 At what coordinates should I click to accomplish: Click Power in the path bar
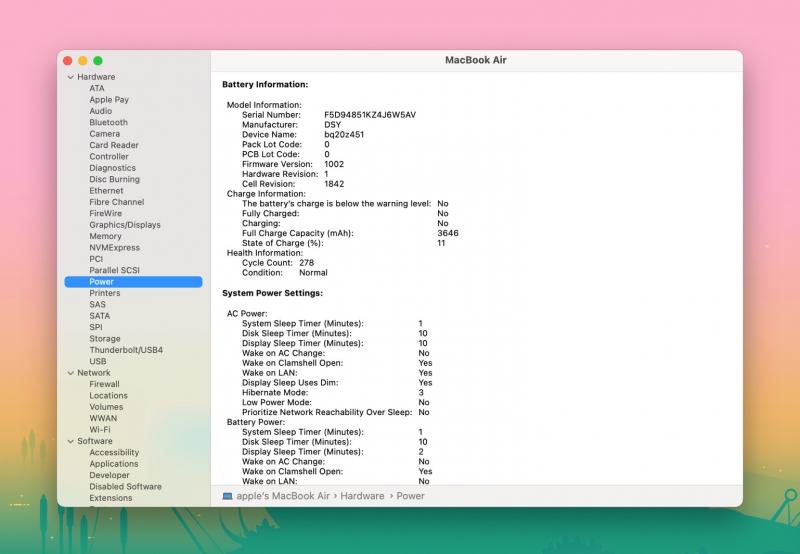[x=410, y=496]
